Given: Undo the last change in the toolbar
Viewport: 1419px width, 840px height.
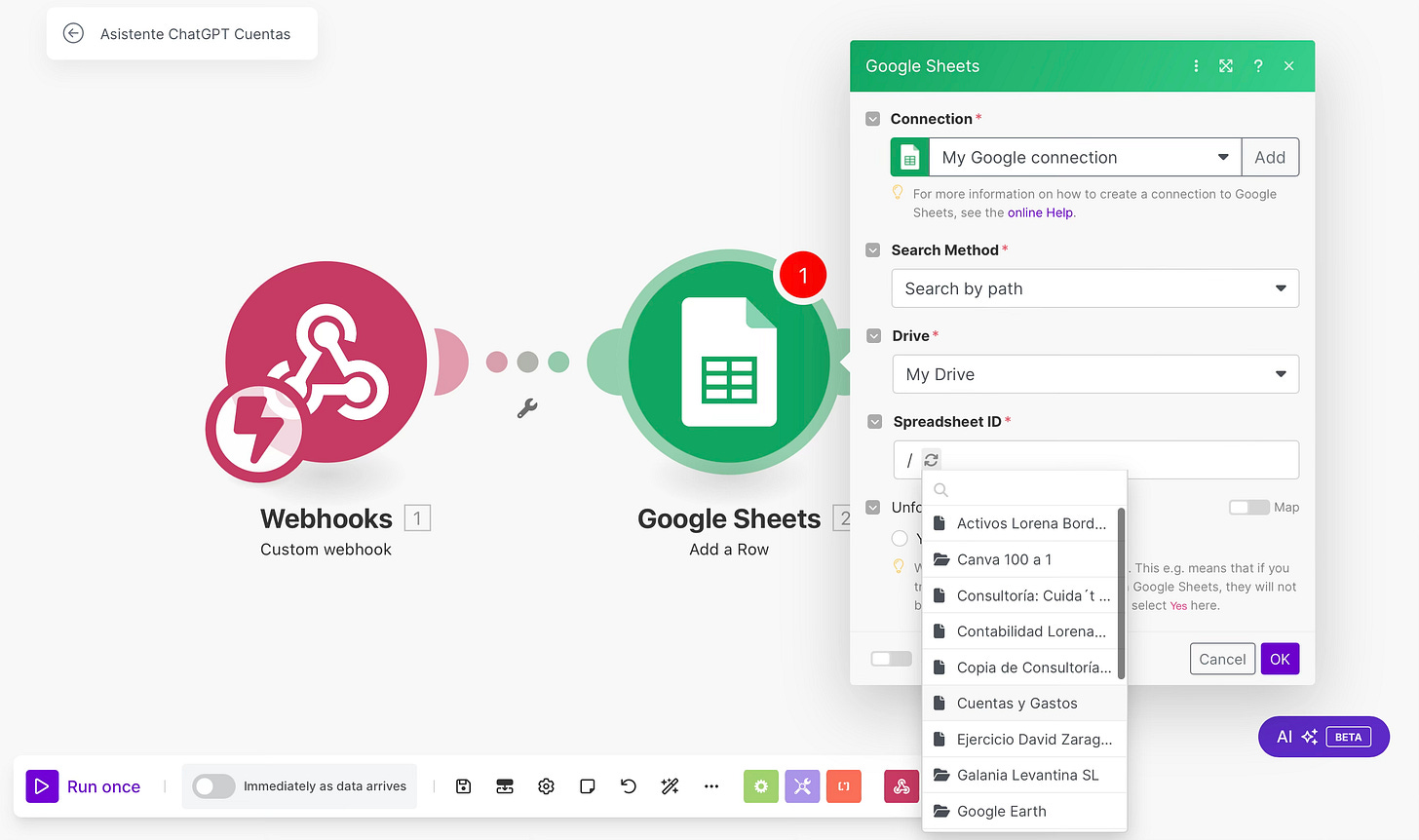Looking at the screenshot, I should [x=629, y=786].
